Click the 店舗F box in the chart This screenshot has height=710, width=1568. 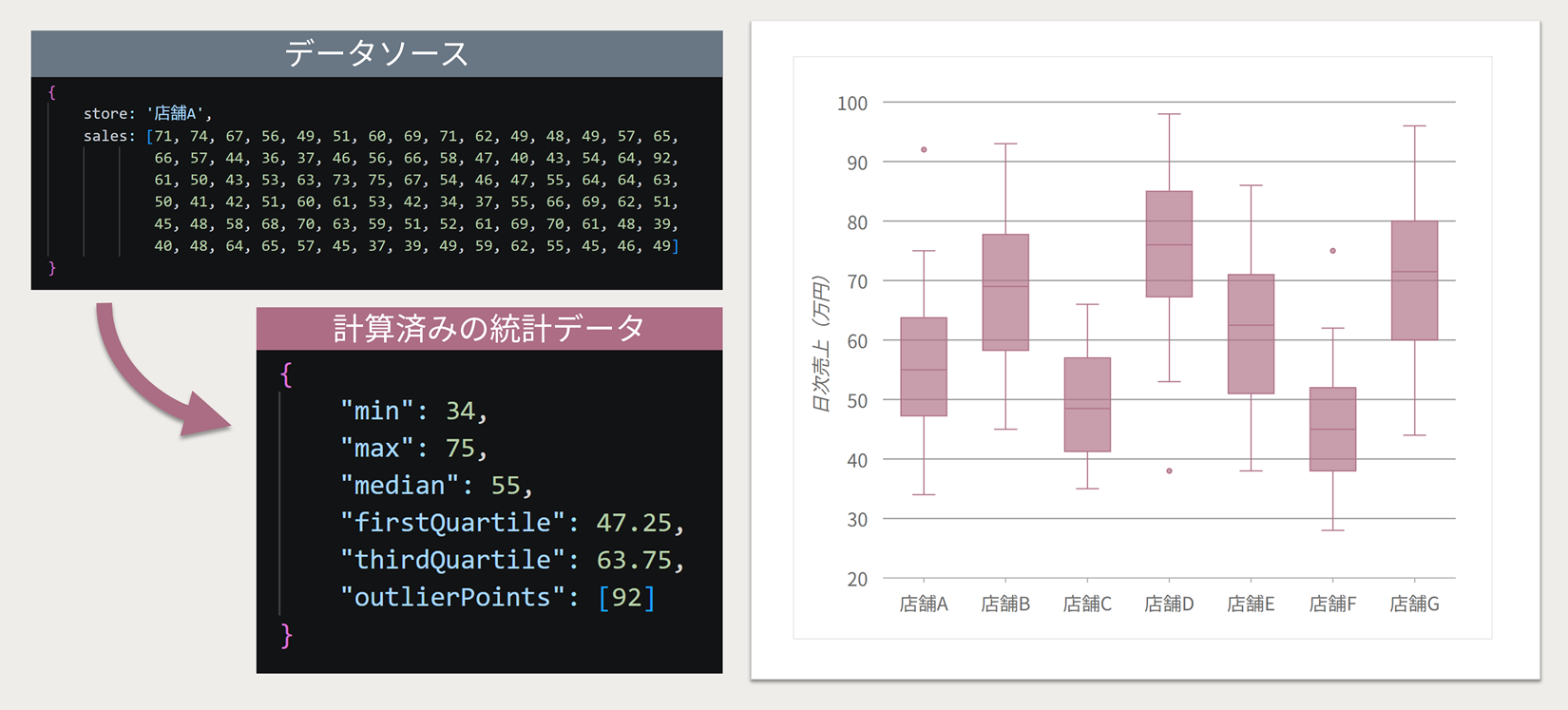pos(1332,430)
